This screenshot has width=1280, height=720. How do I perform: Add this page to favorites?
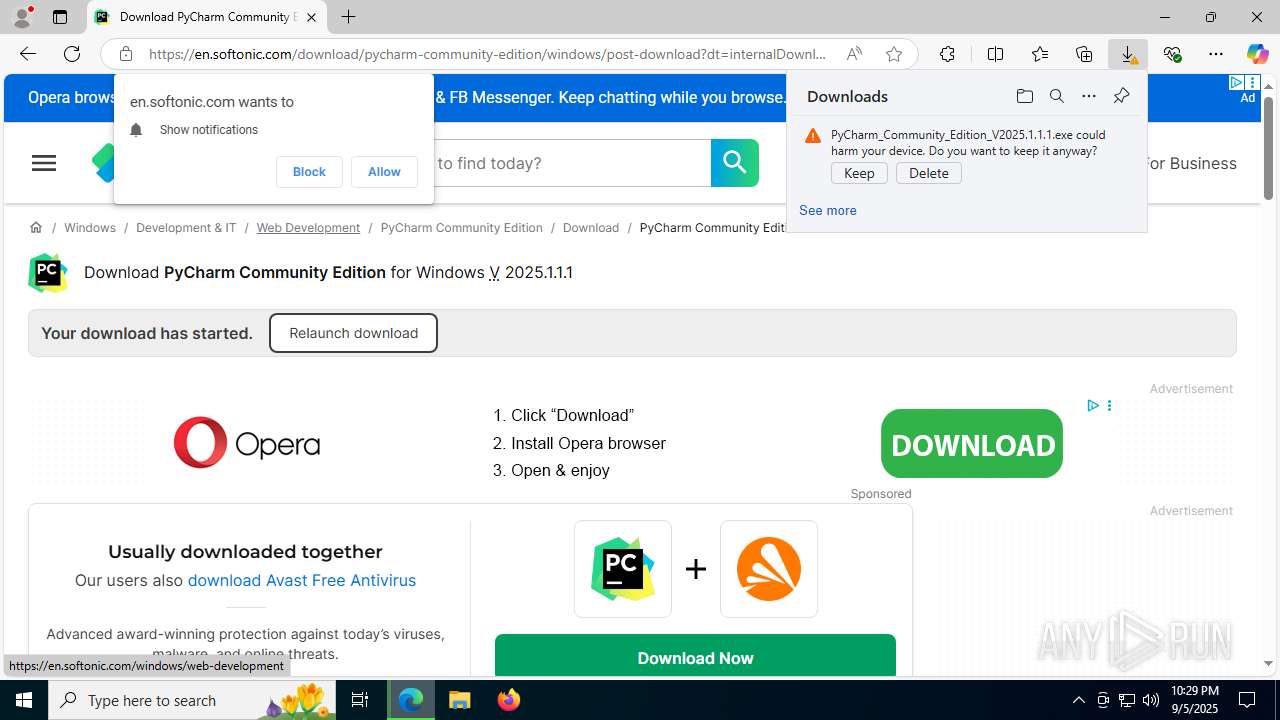click(894, 54)
